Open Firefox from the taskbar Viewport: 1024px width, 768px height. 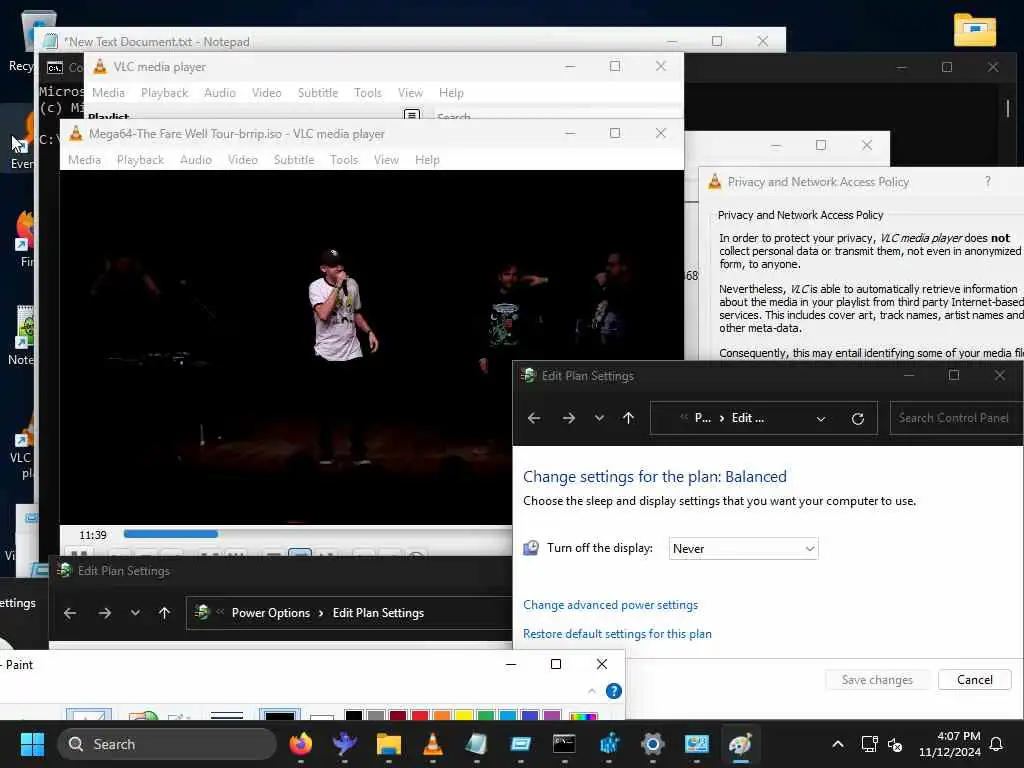pyautogui.click(x=300, y=744)
